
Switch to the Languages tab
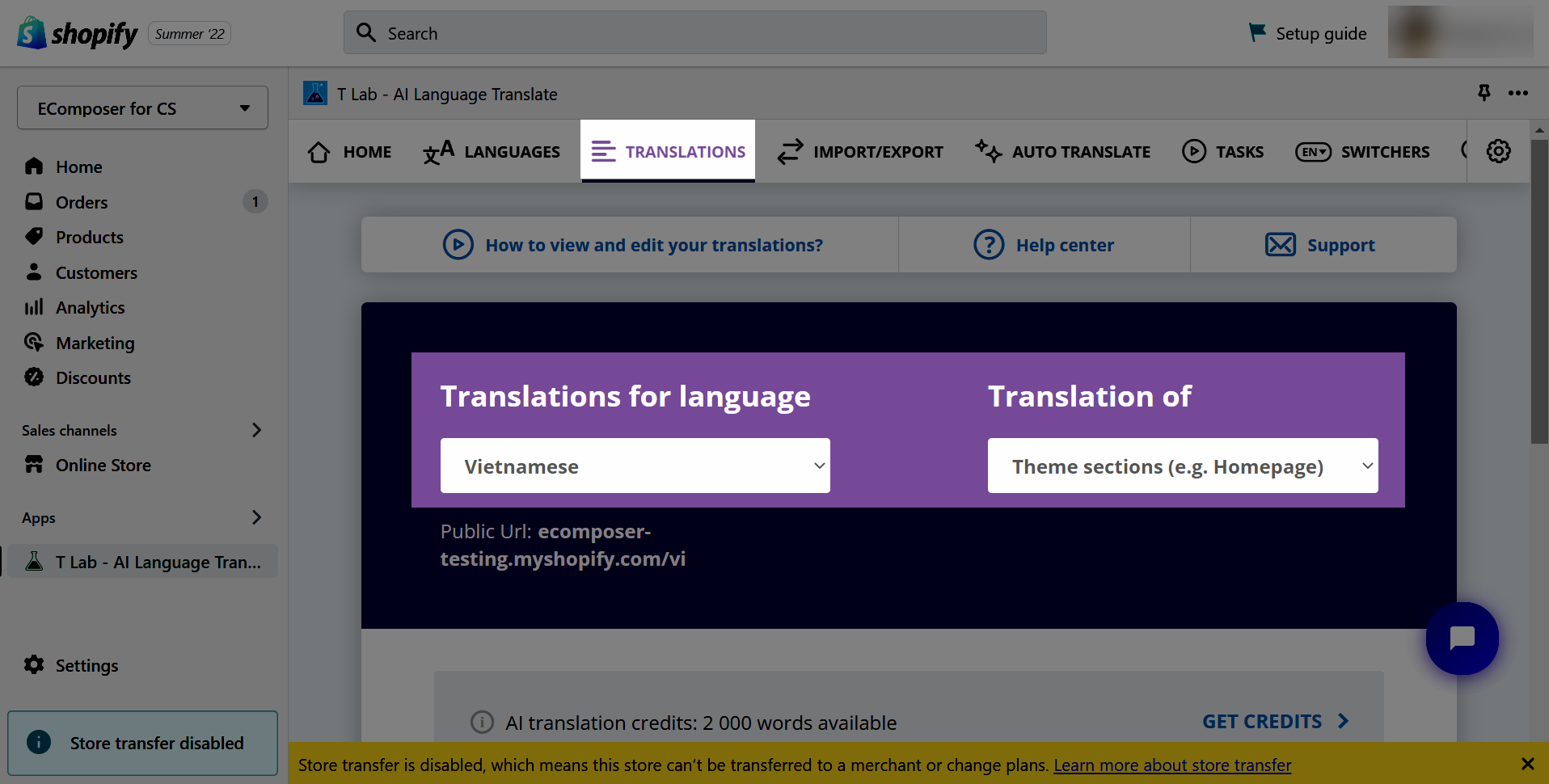[491, 151]
